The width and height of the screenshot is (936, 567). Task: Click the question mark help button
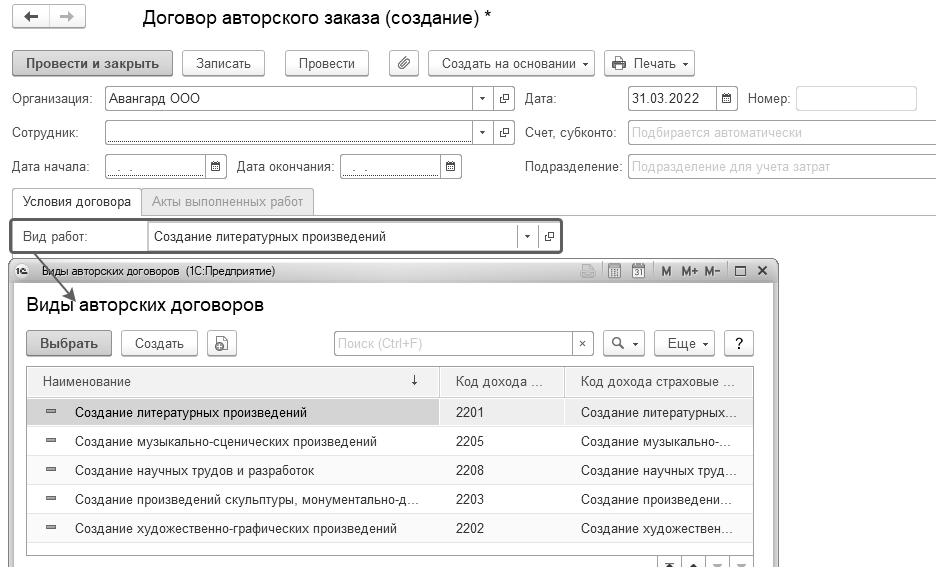739,343
